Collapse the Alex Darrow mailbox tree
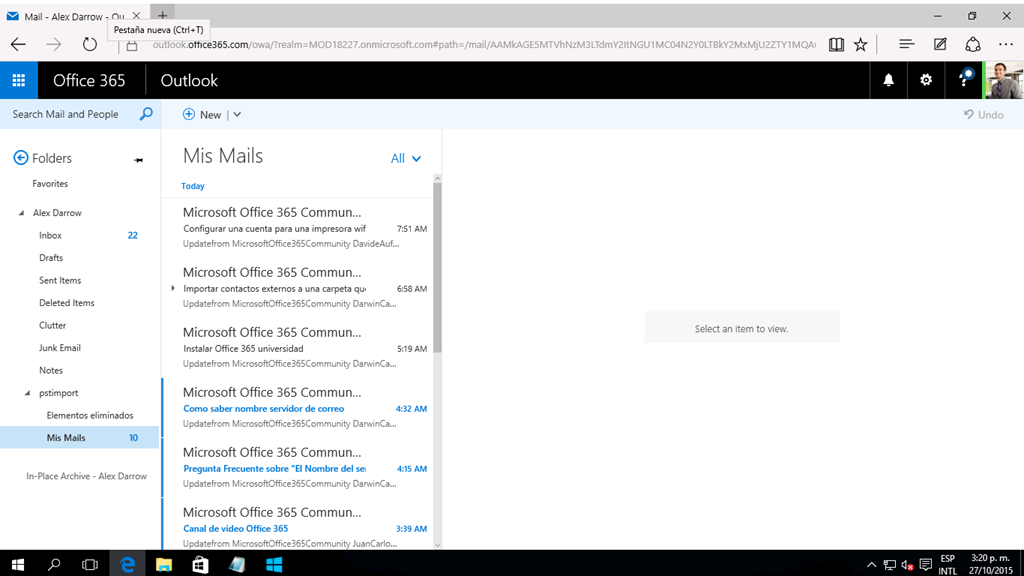Image resolution: width=1024 pixels, height=576 pixels. point(22,213)
